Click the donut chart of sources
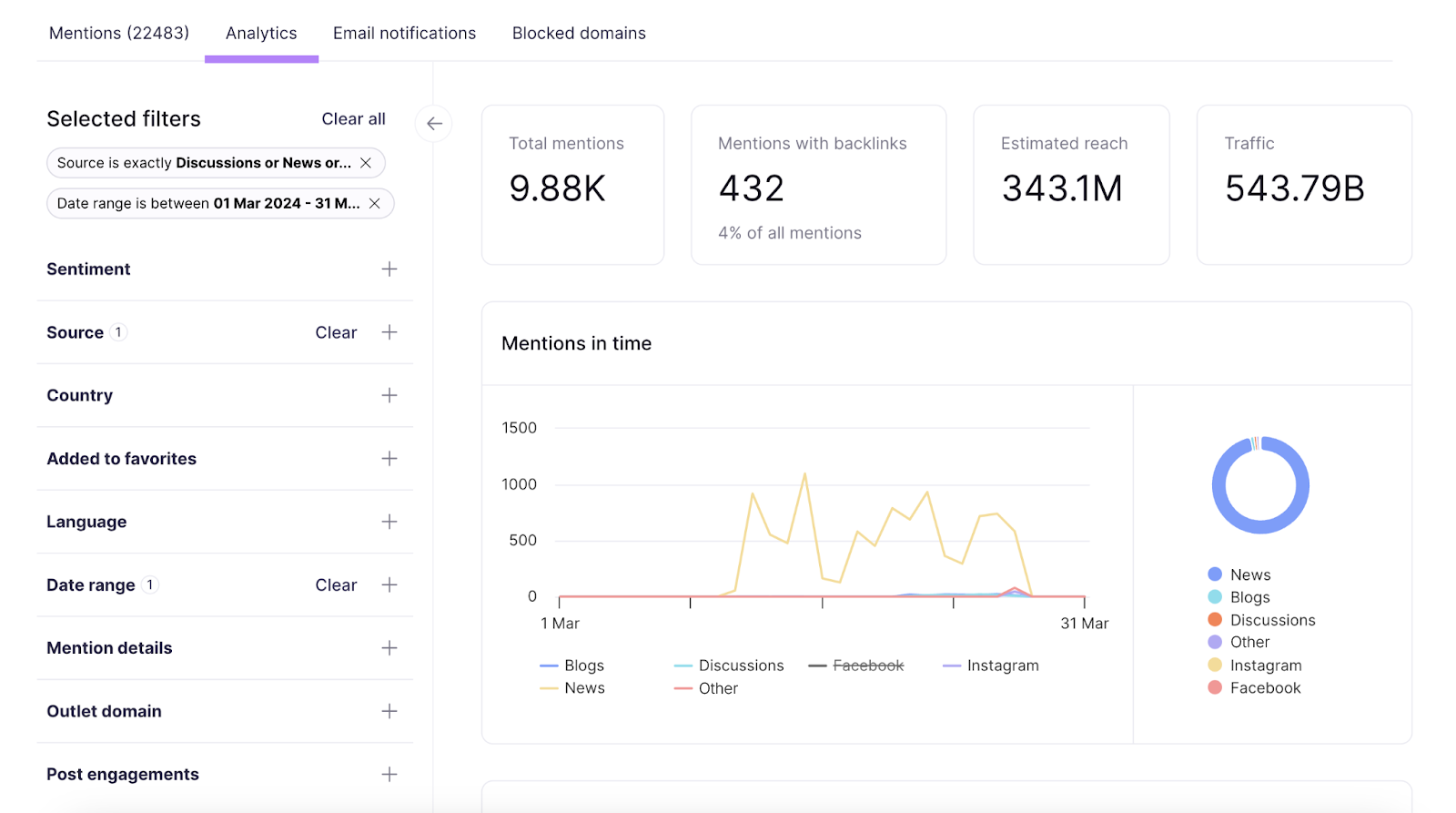1456x813 pixels. coord(1260,485)
